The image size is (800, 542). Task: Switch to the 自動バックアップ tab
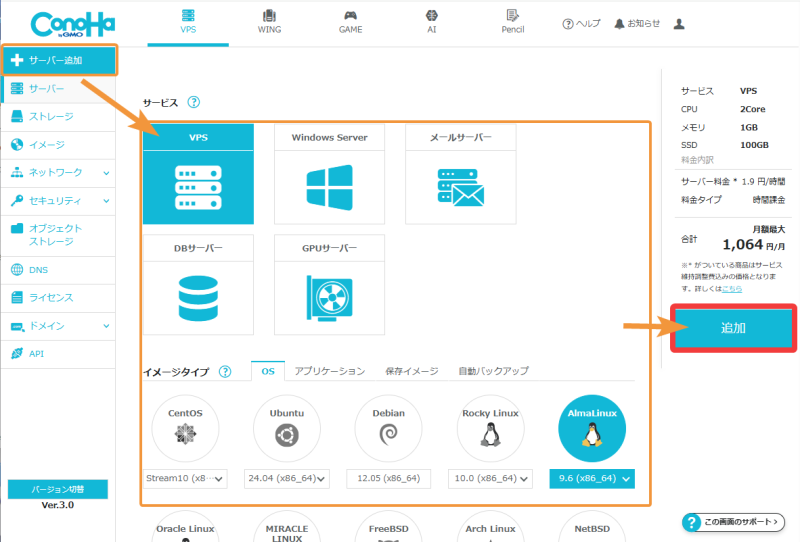(493, 371)
